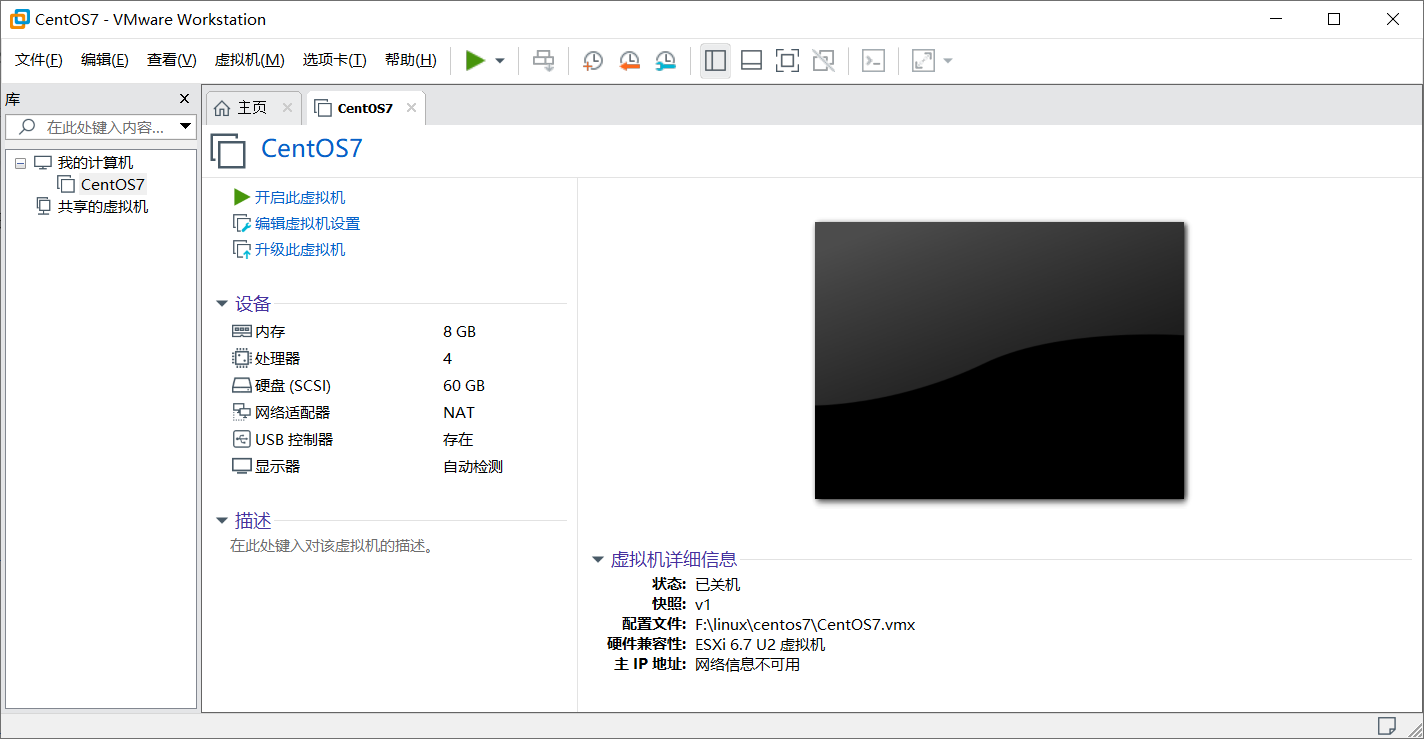Click the 网络适配器 network adapter icon
1424x739 pixels.
pyautogui.click(x=242, y=412)
